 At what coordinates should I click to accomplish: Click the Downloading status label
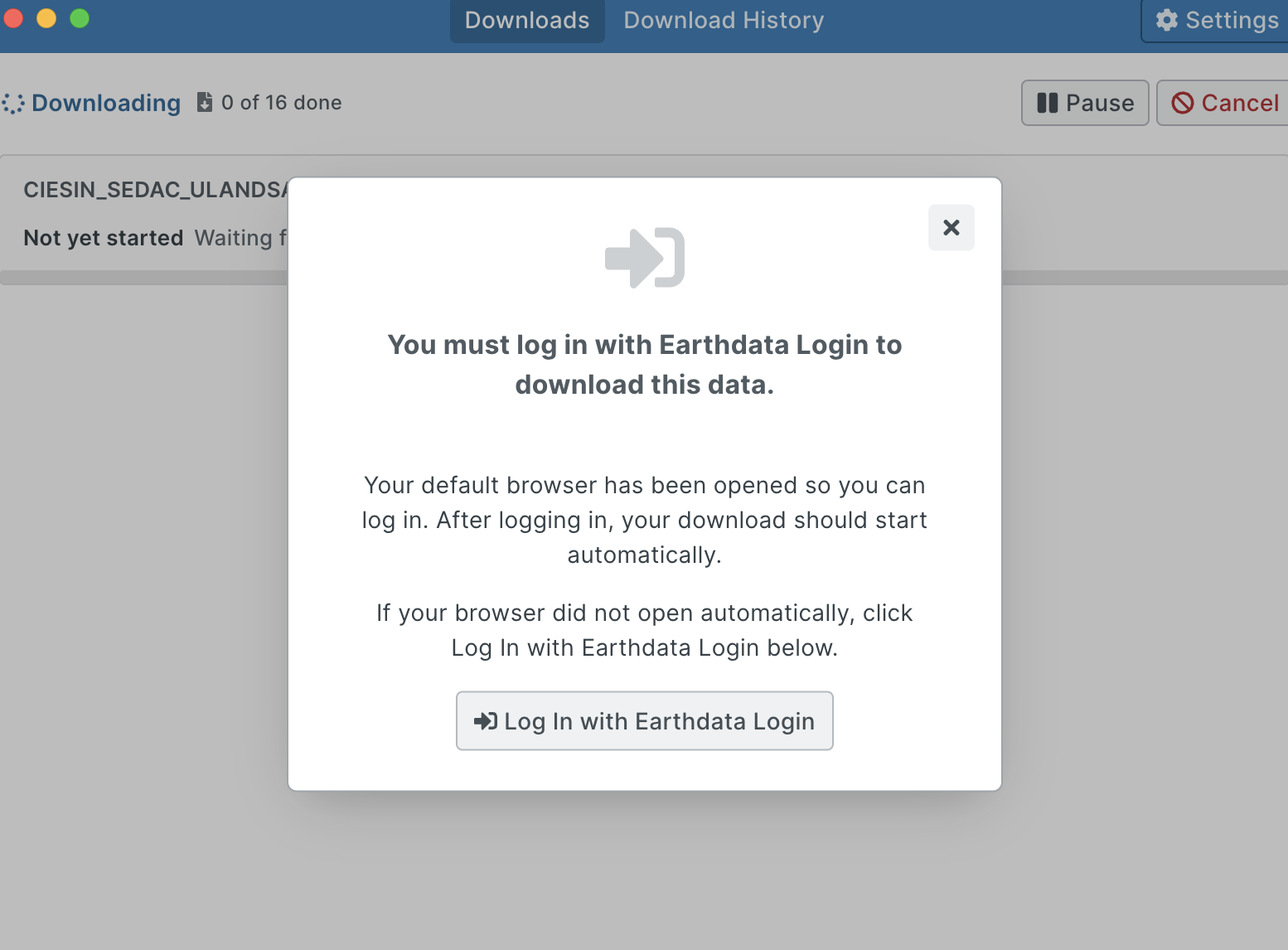106,103
